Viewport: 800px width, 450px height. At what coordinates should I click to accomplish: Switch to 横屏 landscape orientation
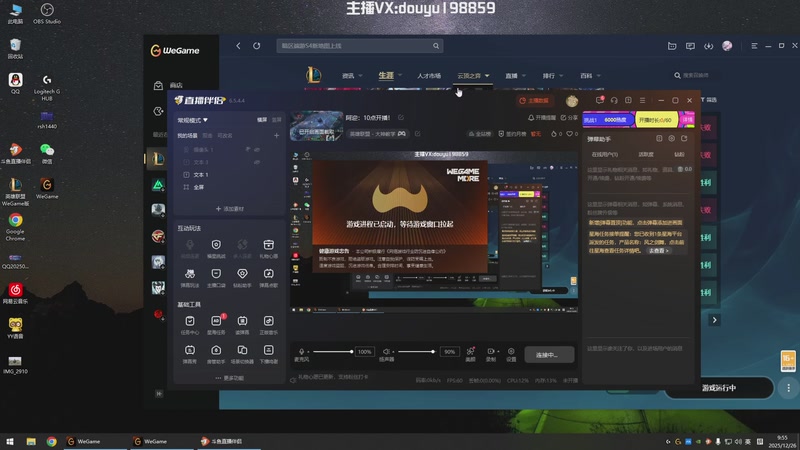click(262, 120)
